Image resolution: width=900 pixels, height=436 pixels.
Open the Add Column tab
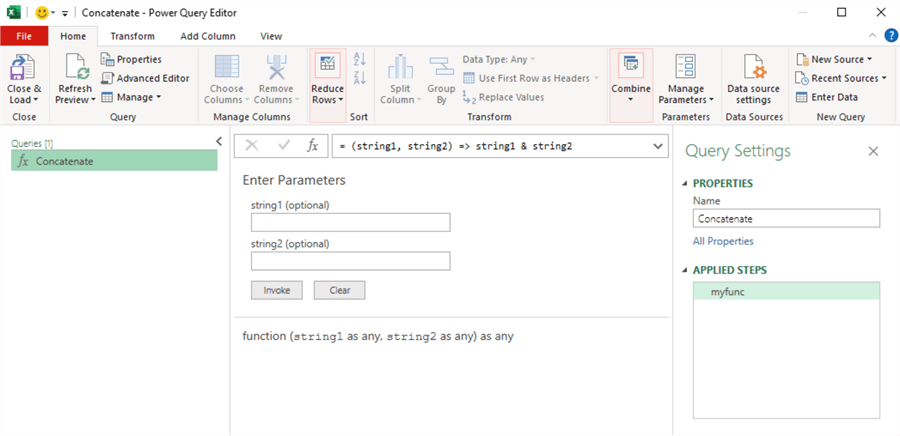[208, 36]
